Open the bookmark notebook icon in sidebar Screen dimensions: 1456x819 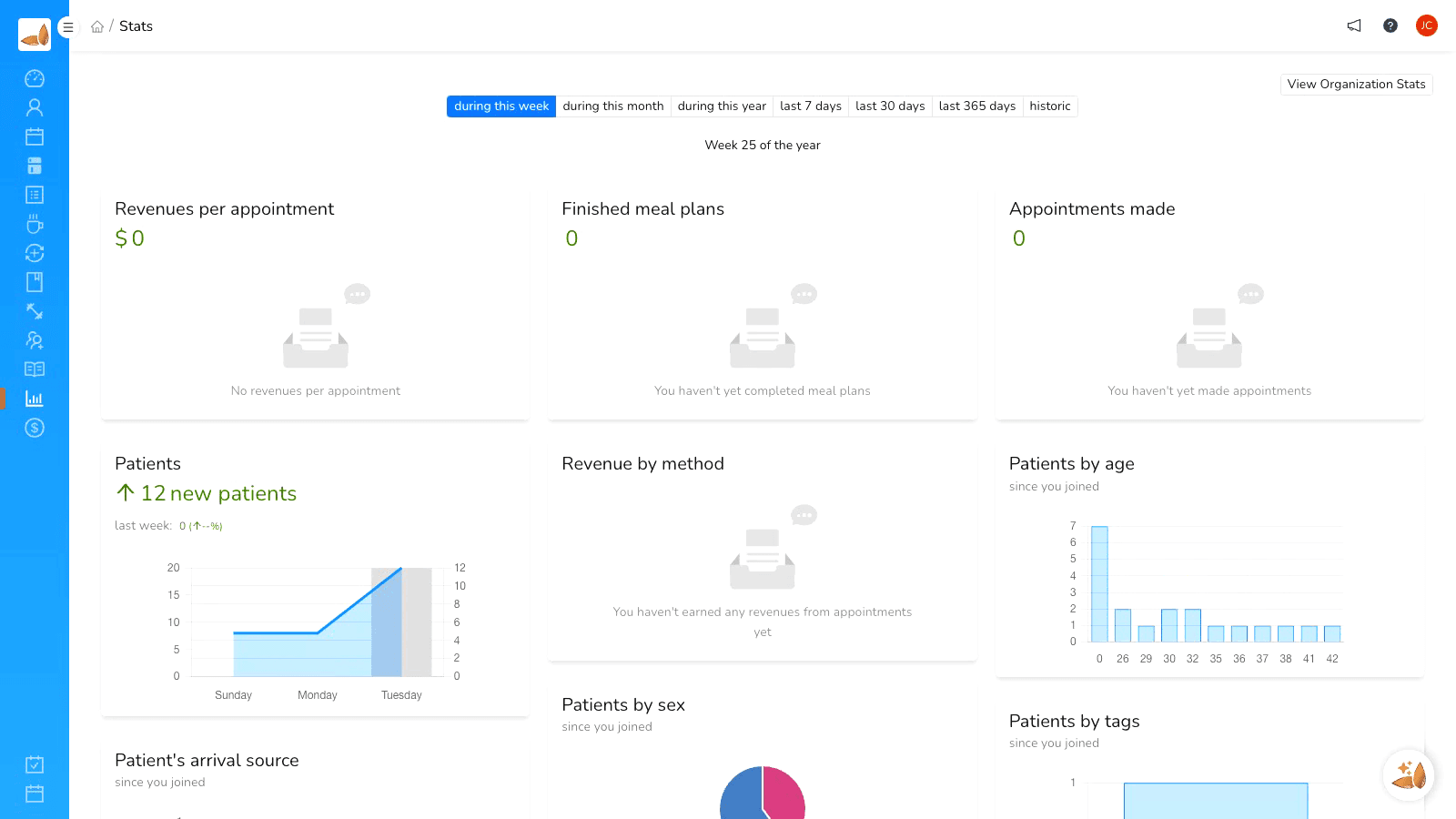tap(35, 282)
